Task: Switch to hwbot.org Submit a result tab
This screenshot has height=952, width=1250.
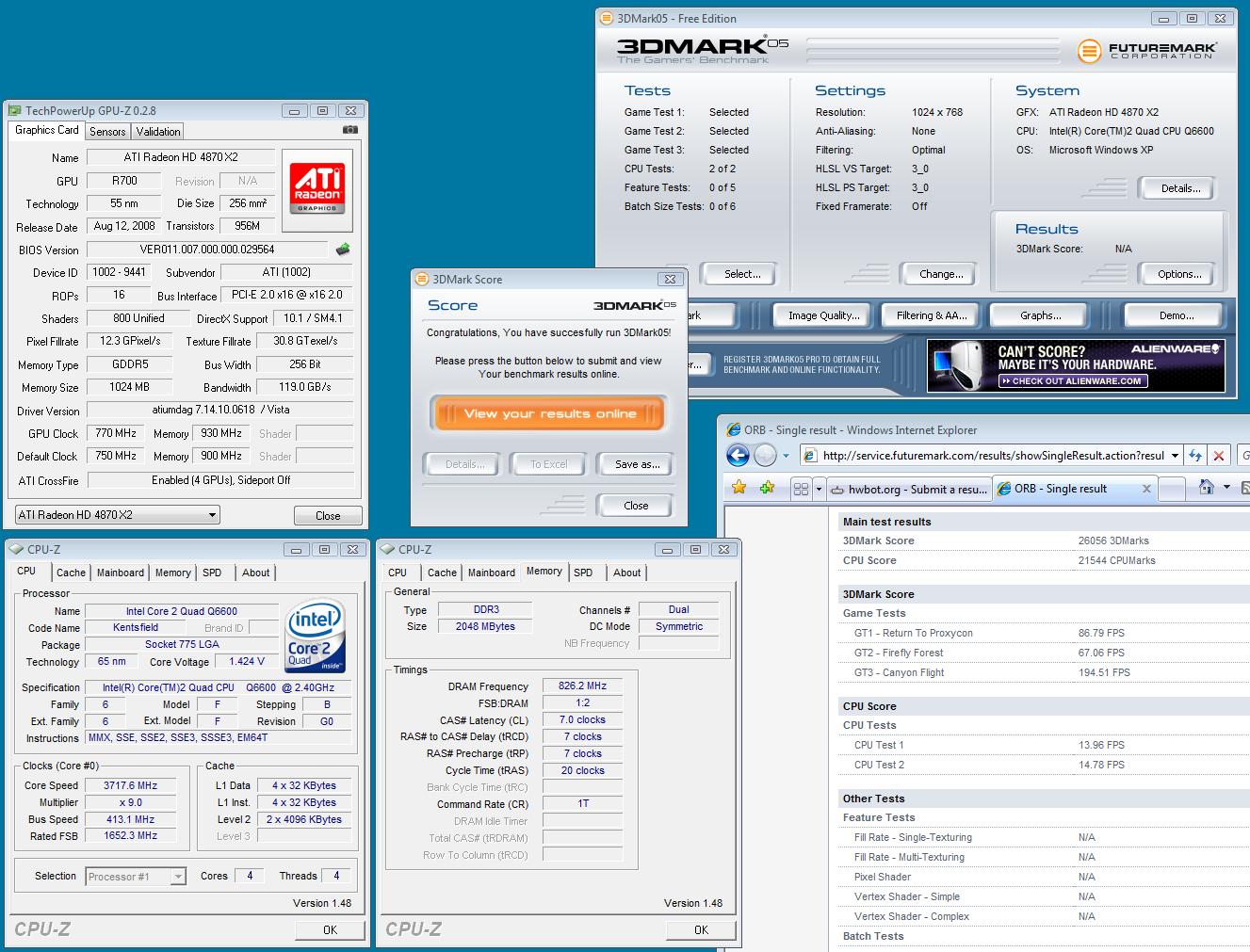Action: pos(909,489)
